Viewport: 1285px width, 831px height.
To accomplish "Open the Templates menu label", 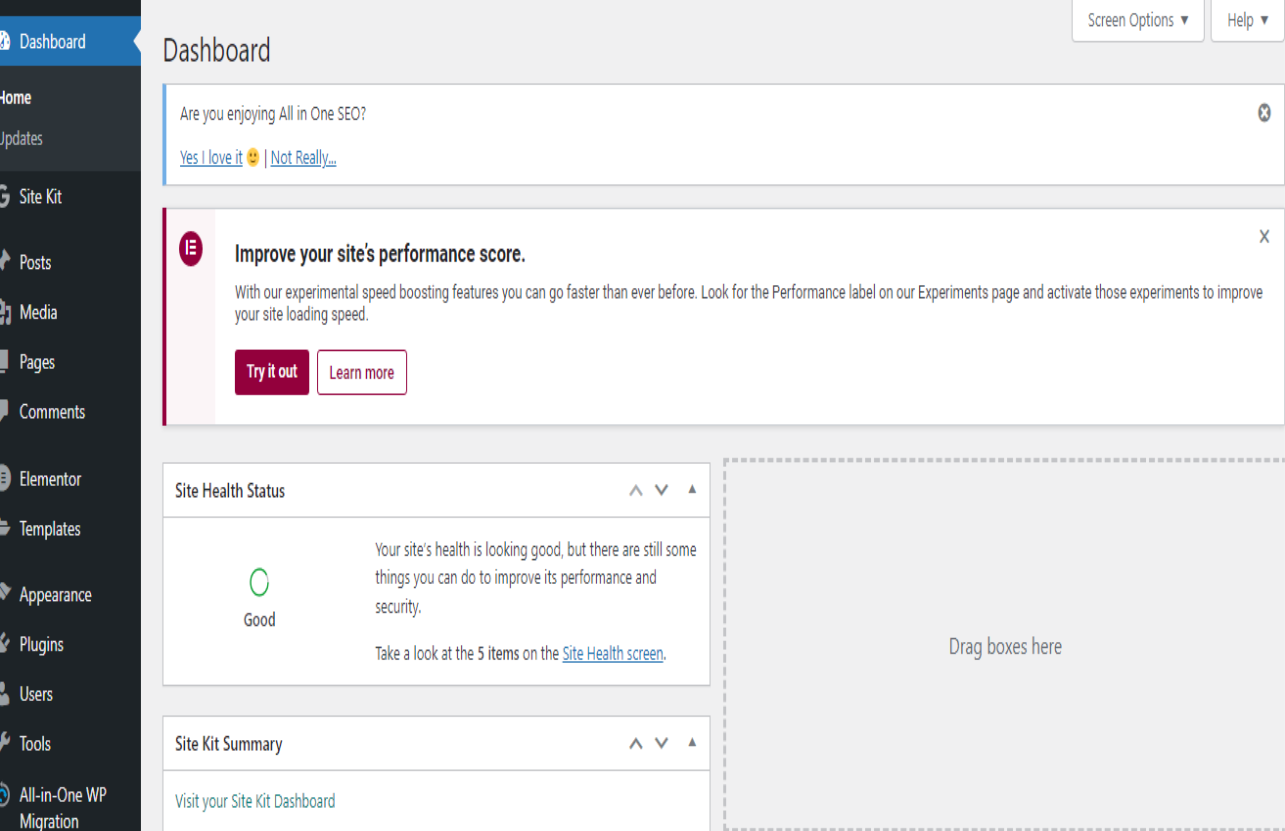I will point(50,529).
